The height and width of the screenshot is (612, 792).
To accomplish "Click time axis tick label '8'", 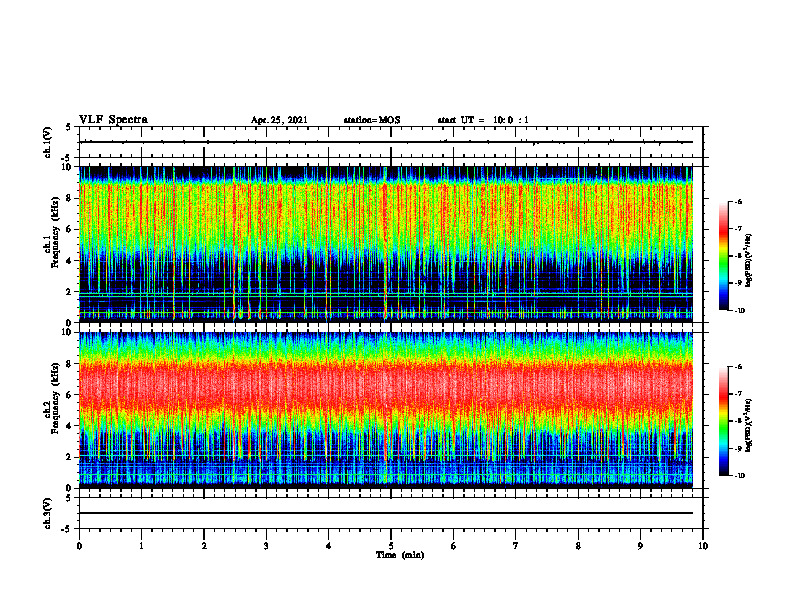I will (578, 546).
